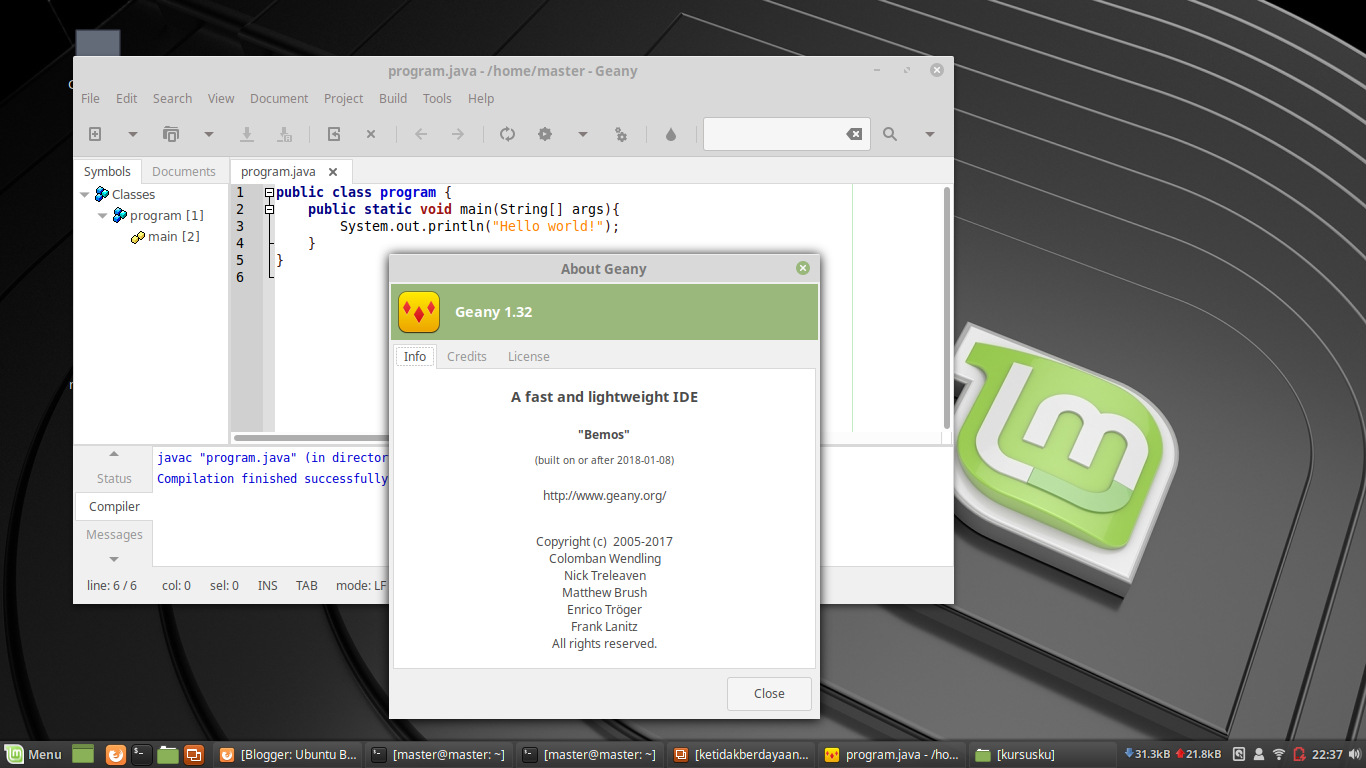This screenshot has height=768, width=1366.
Task: Create a new file with the toolbar New icon
Action: (x=95, y=134)
